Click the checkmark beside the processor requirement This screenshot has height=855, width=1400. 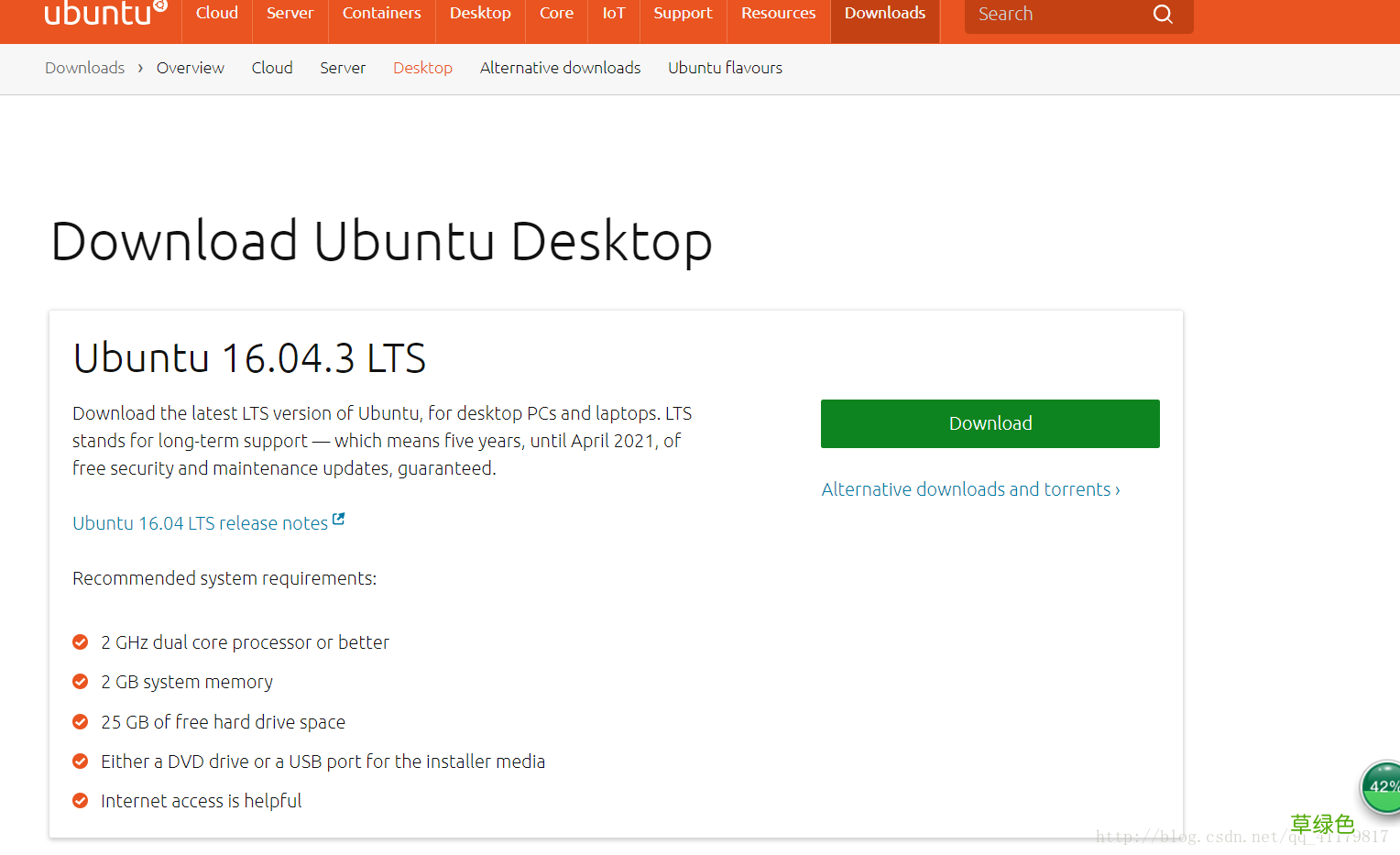point(80,641)
